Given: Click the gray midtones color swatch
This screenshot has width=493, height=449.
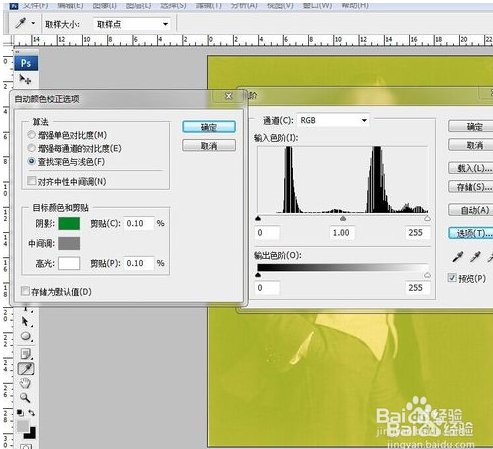Looking at the screenshot, I should [x=69, y=243].
